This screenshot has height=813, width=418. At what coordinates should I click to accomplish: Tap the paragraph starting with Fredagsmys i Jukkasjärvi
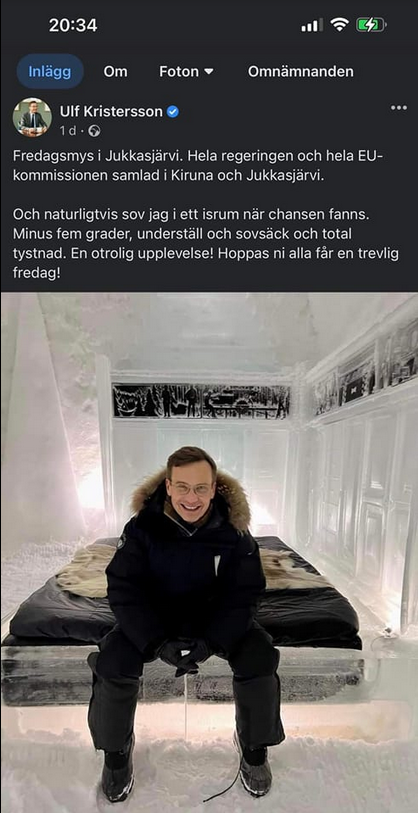point(191,166)
